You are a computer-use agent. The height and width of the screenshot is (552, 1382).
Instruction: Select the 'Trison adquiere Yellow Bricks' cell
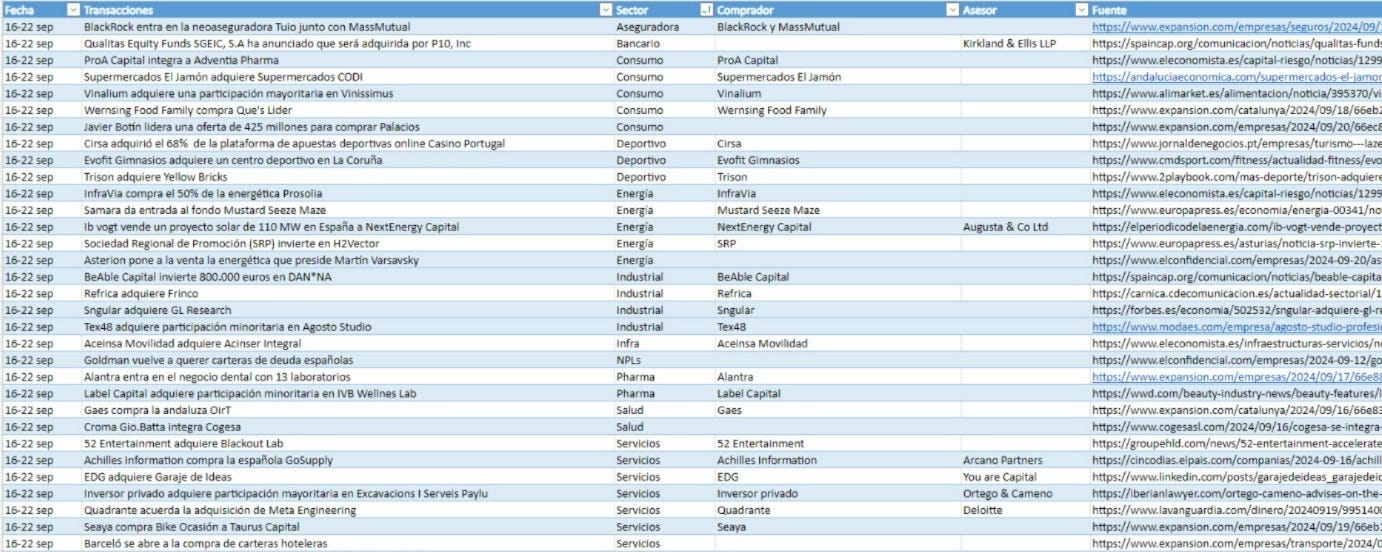point(347,177)
